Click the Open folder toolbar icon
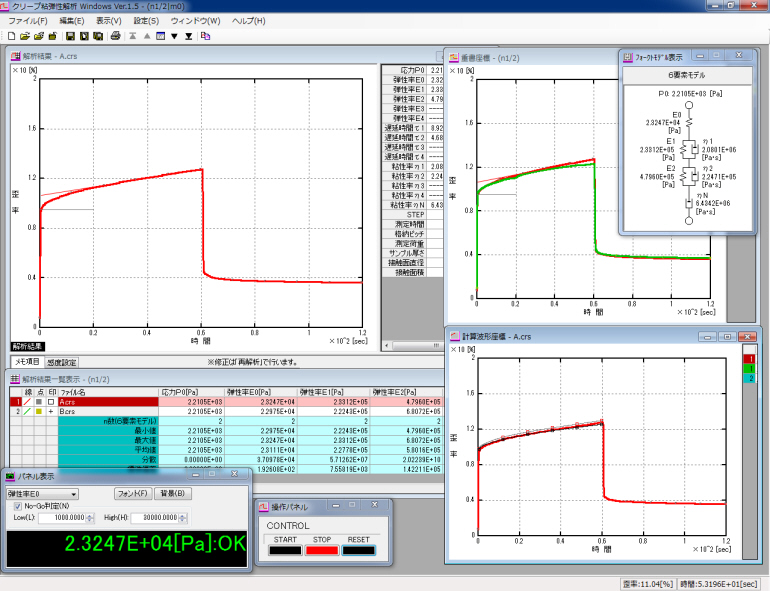 [x=23, y=36]
